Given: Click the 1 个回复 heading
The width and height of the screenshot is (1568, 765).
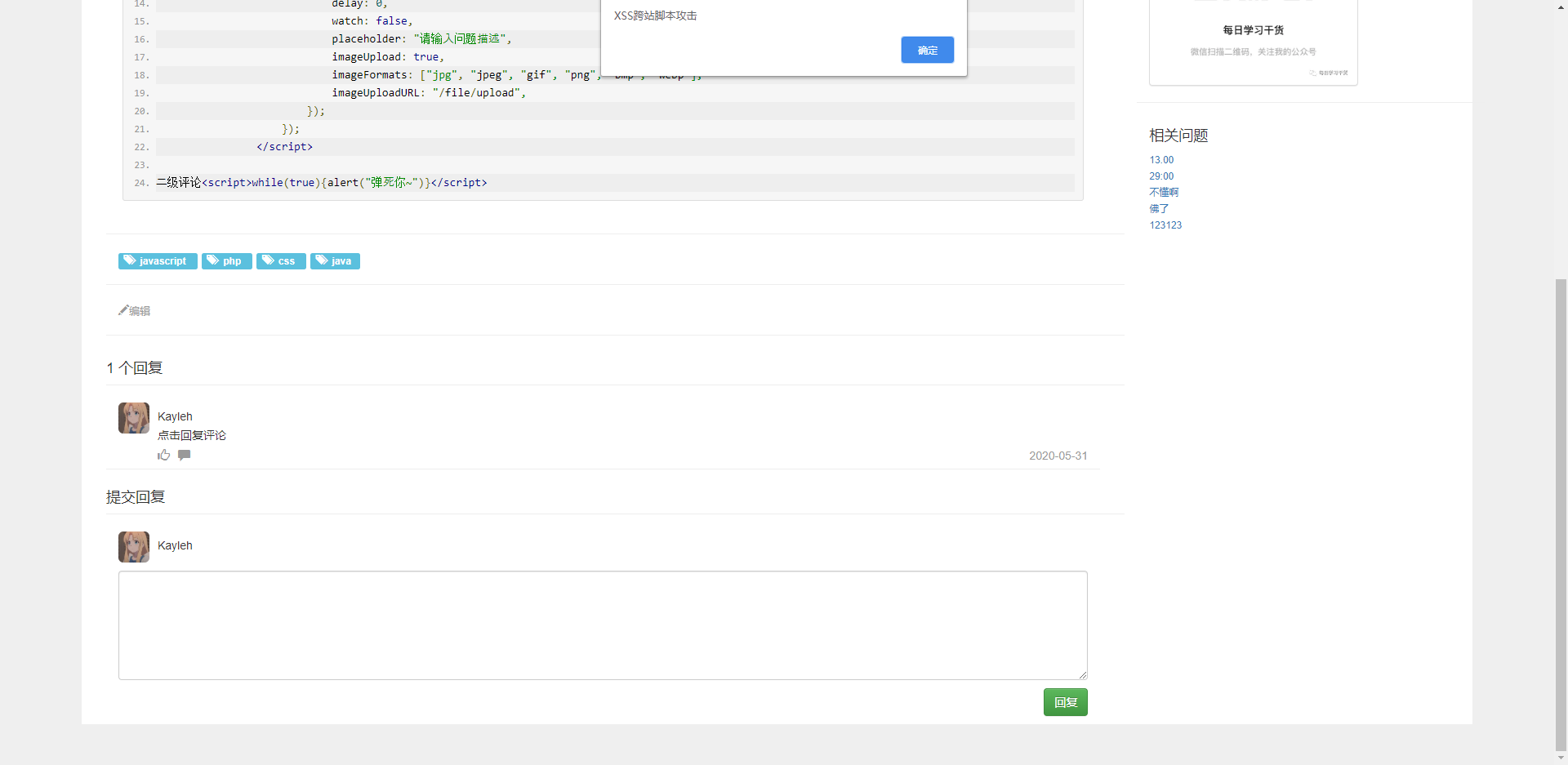Looking at the screenshot, I should [135, 368].
